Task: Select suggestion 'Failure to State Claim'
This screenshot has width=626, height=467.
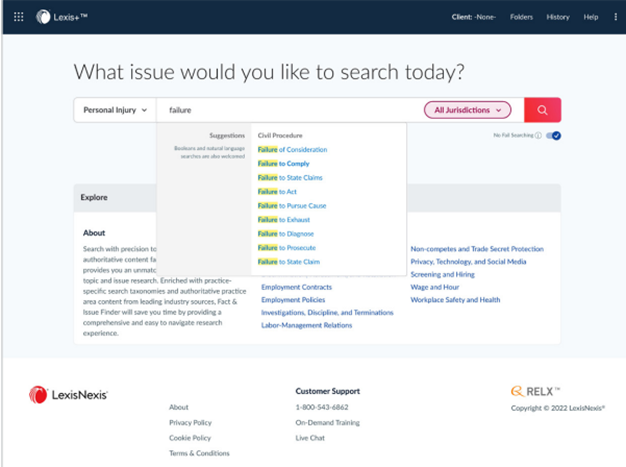Action: pos(289,261)
